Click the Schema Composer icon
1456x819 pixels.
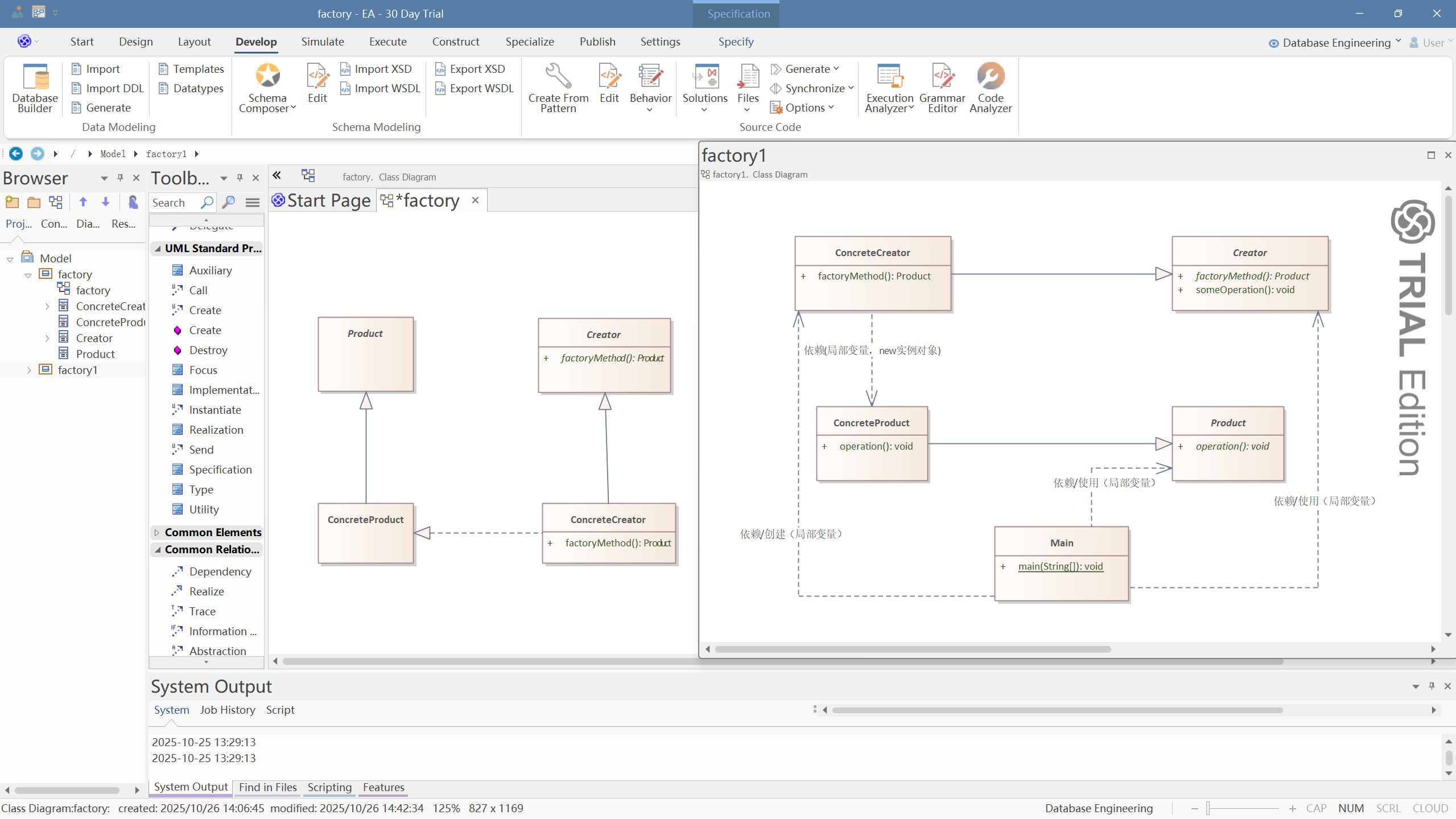click(x=267, y=76)
